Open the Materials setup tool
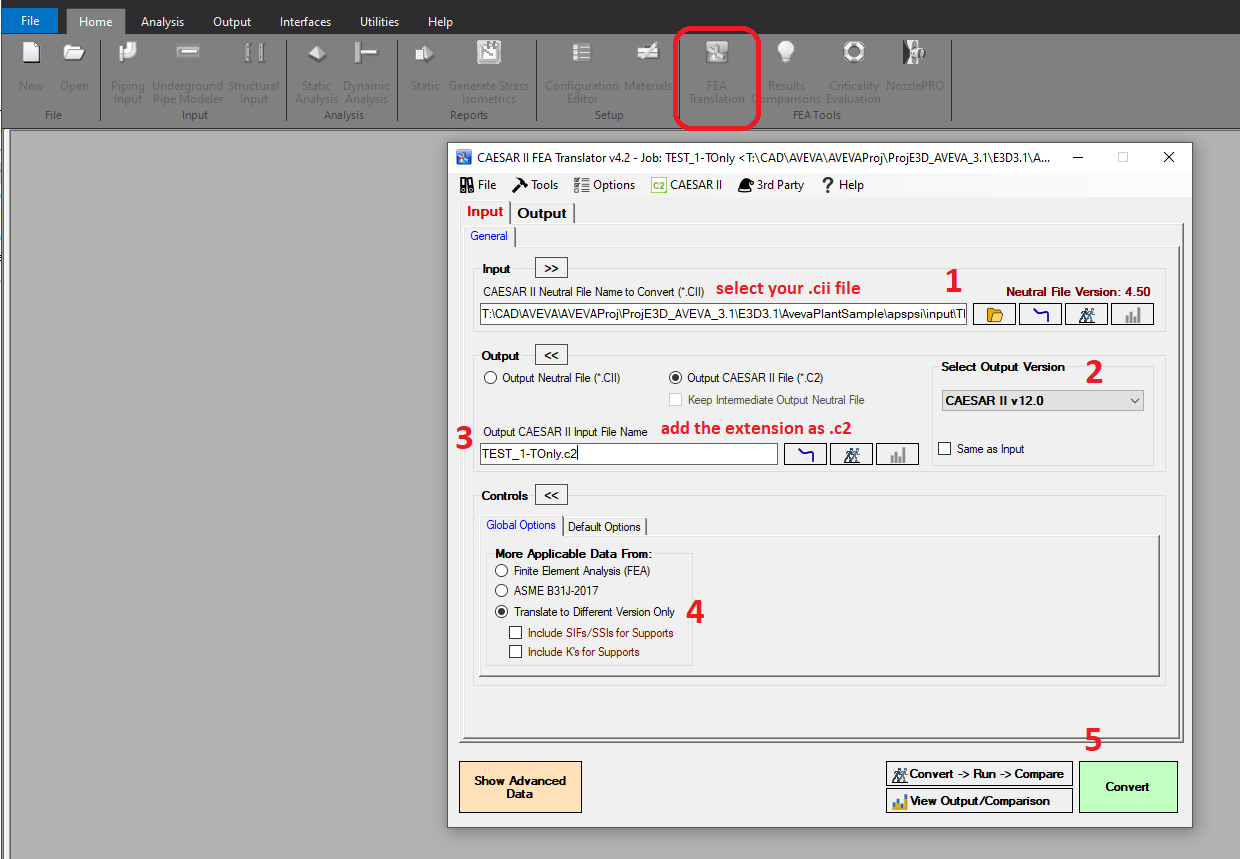Image resolution: width=1240 pixels, height=859 pixels. click(648, 67)
